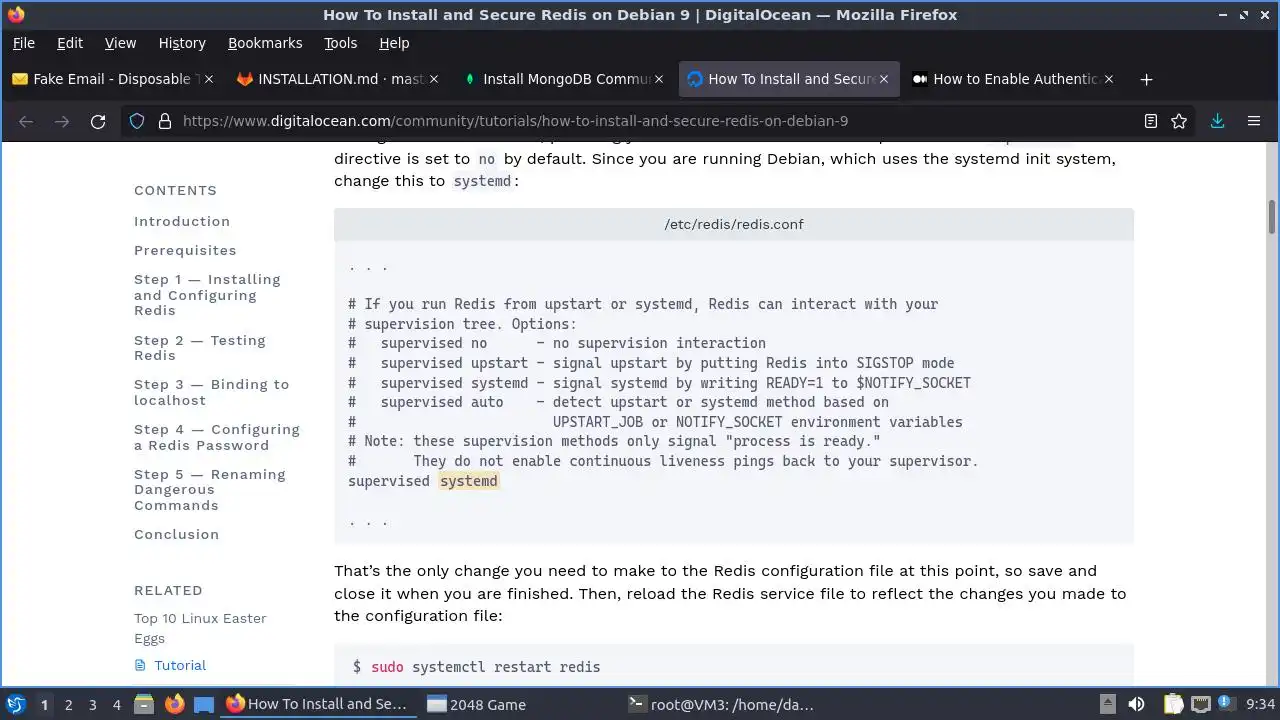Click the page vertical scrollbar thumb
Image resolution: width=1280 pixels, height=720 pixels.
point(1272,217)
